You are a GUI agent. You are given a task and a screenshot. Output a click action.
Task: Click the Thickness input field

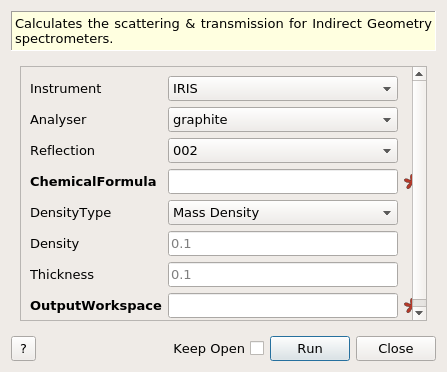click(283, 275)
